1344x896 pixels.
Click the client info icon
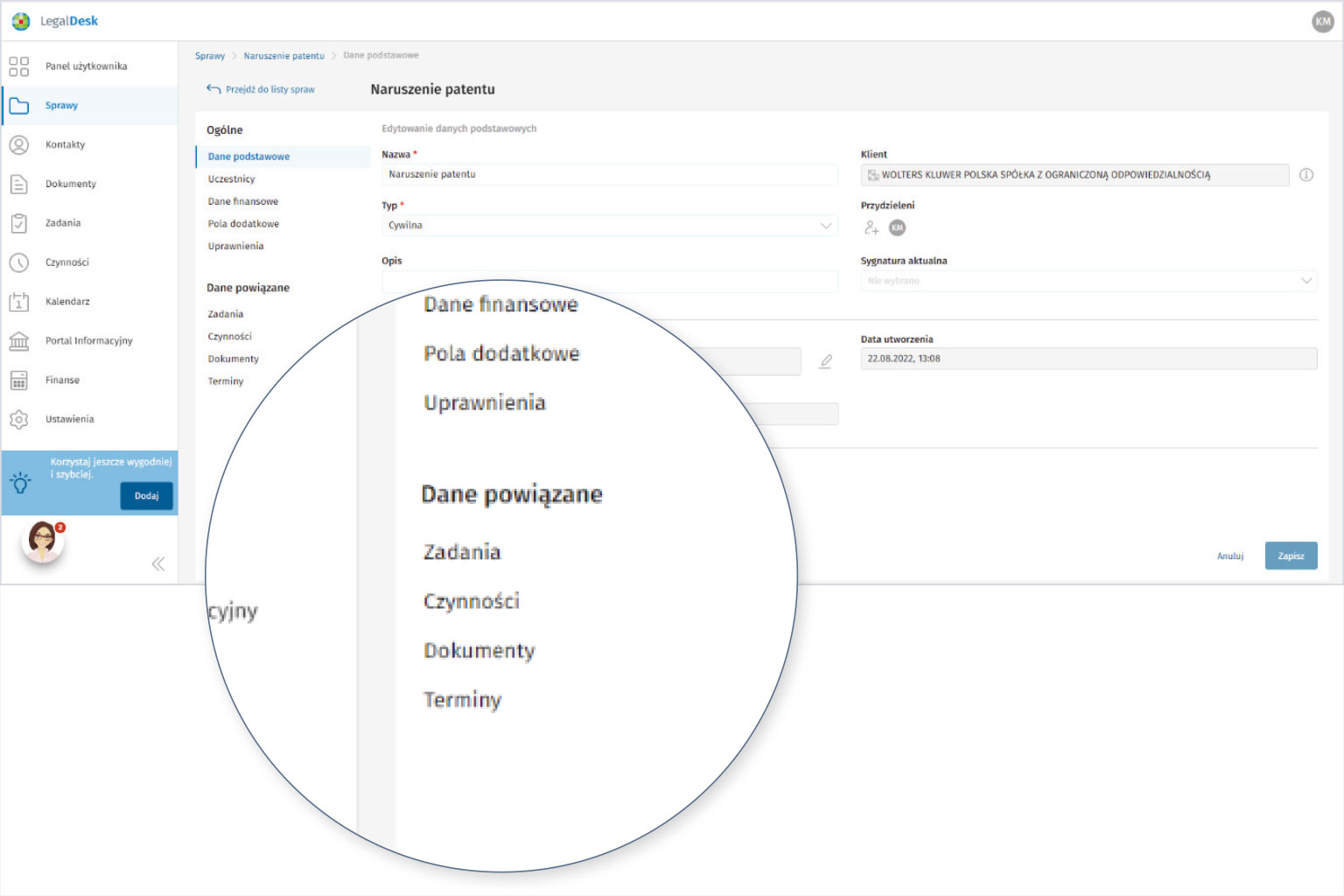tap(1306, 175)
